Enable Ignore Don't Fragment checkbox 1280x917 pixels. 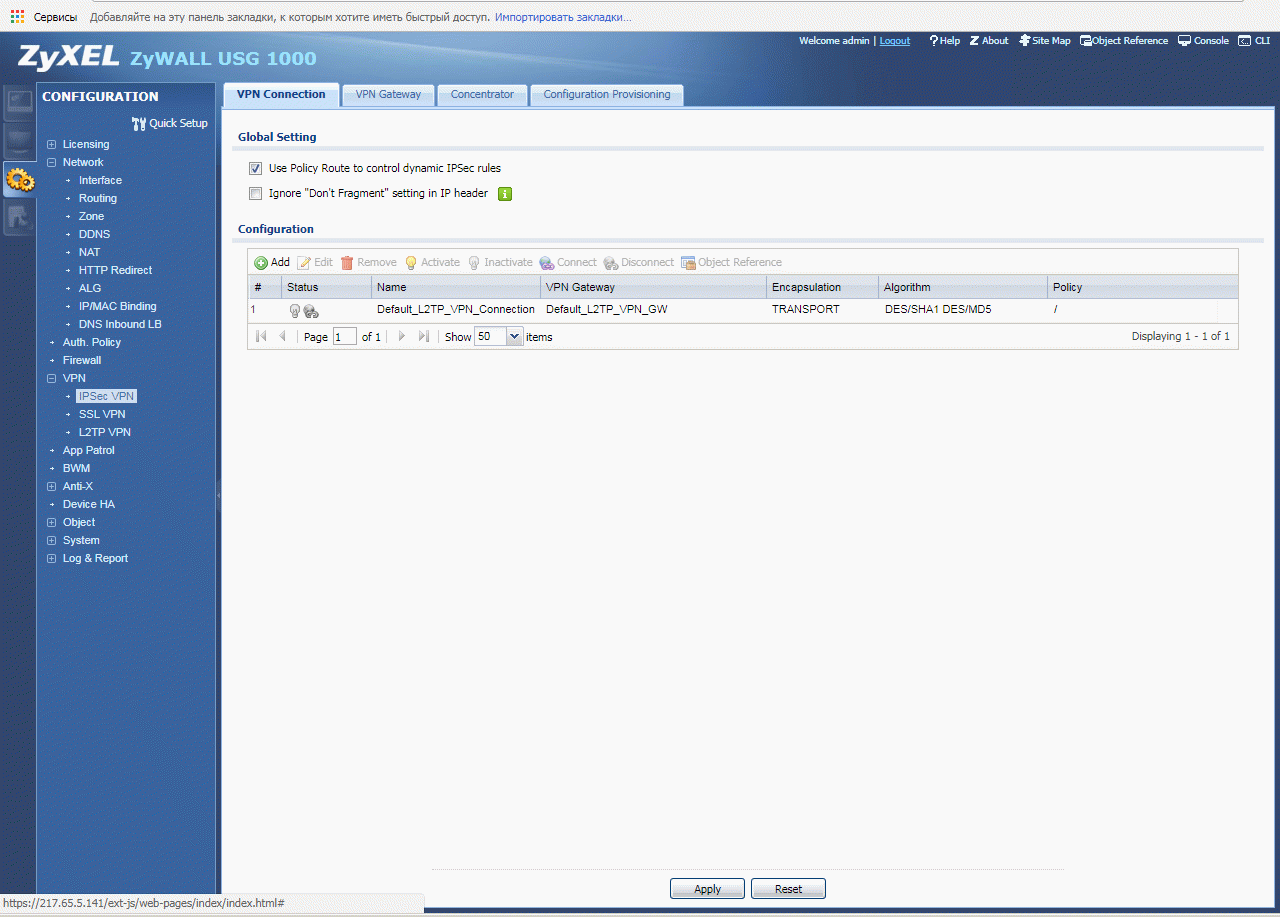(x=255, y=193)
